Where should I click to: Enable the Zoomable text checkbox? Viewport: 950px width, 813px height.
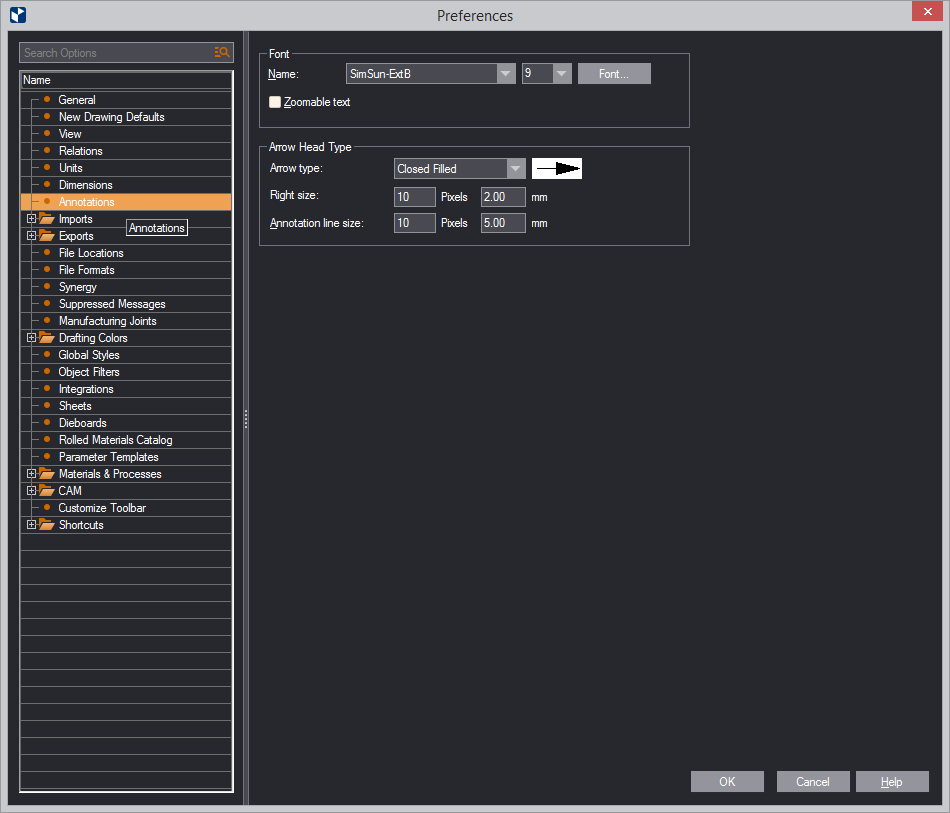click(275, 102)
